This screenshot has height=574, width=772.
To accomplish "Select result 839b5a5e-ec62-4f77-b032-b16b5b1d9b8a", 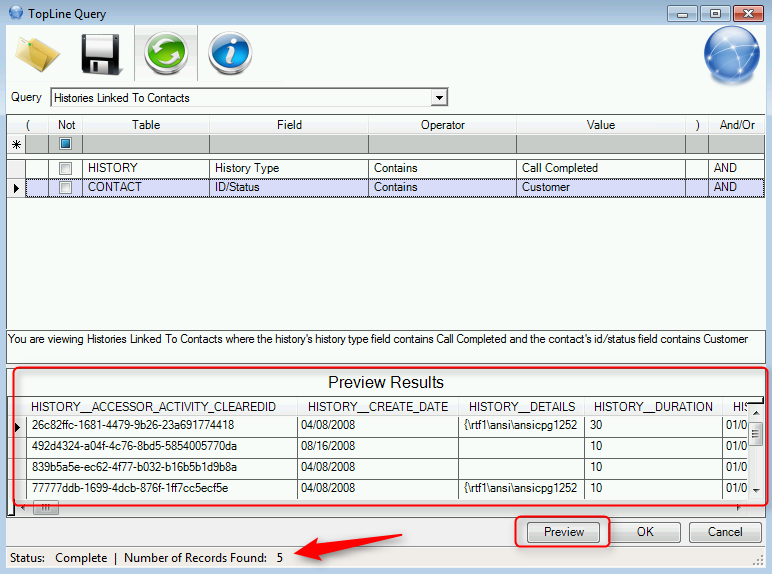I will coord(161,467).
